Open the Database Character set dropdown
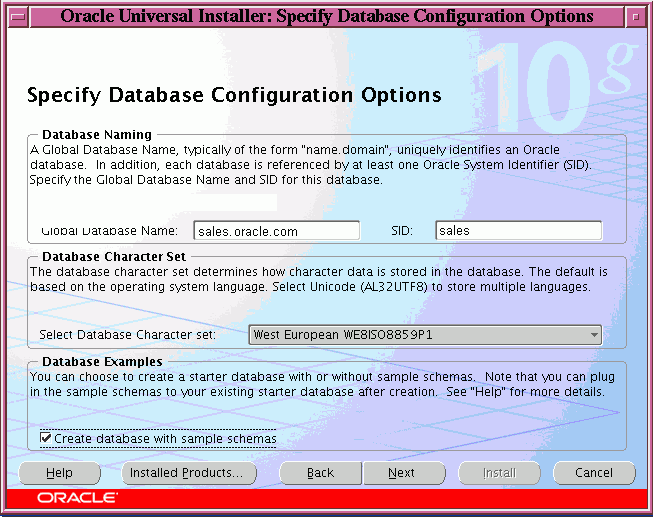 425,335
